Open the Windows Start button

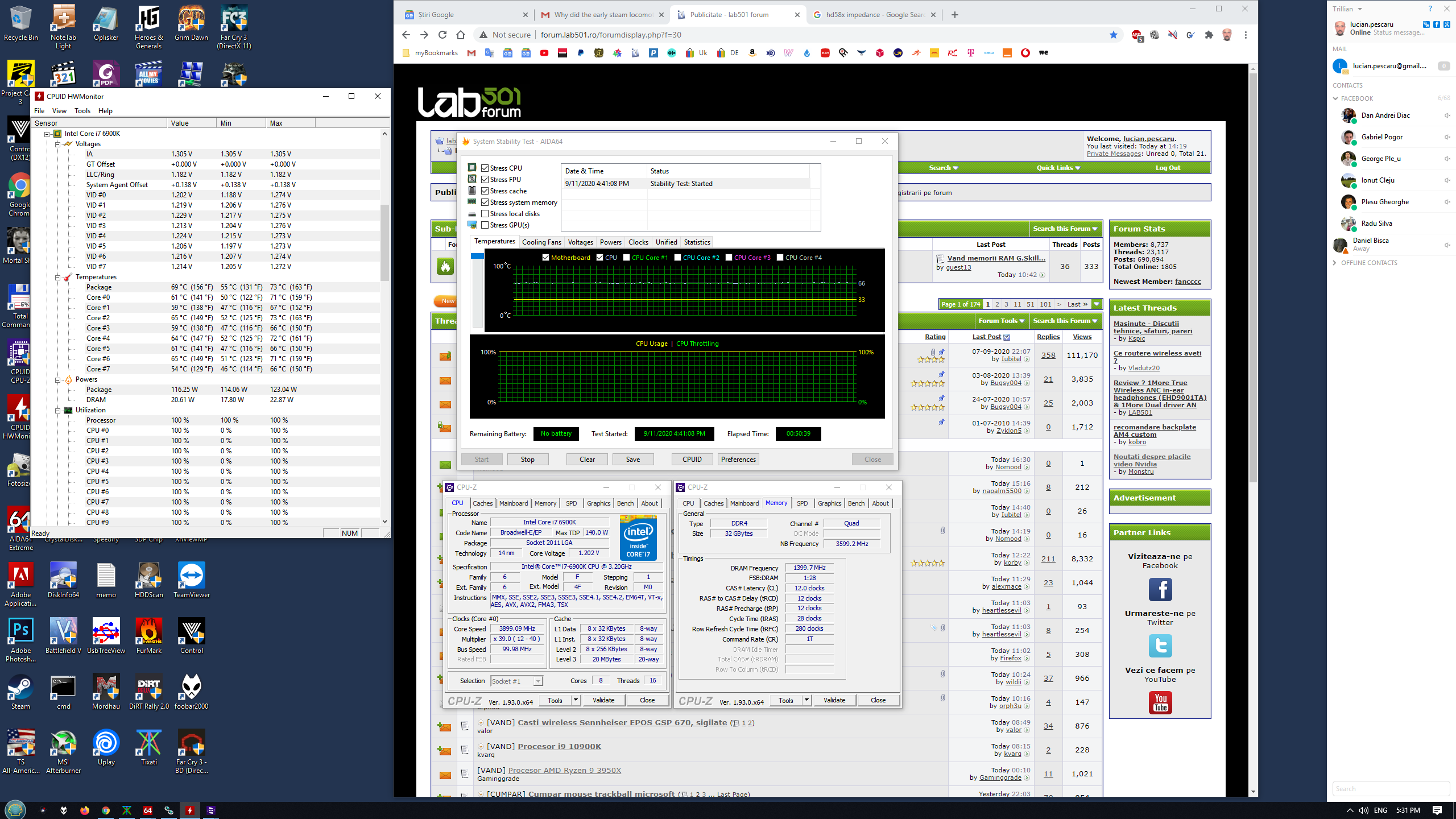15,810
